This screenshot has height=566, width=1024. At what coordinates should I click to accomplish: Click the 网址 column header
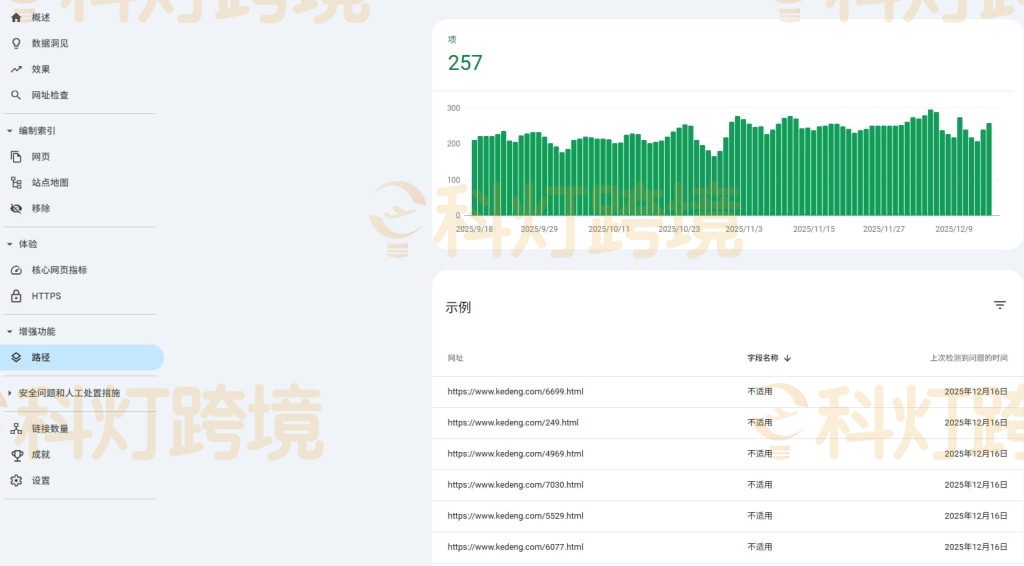(x=455, y=358)
